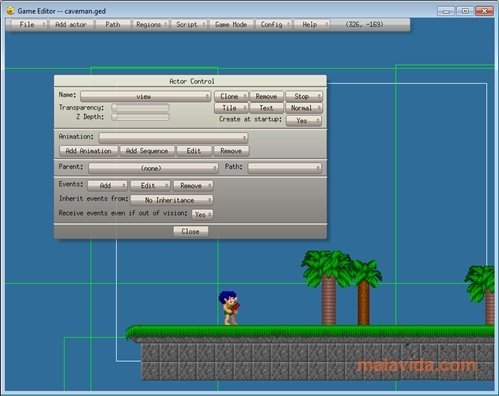Minimize the Game Editor window

coord(446,11)
